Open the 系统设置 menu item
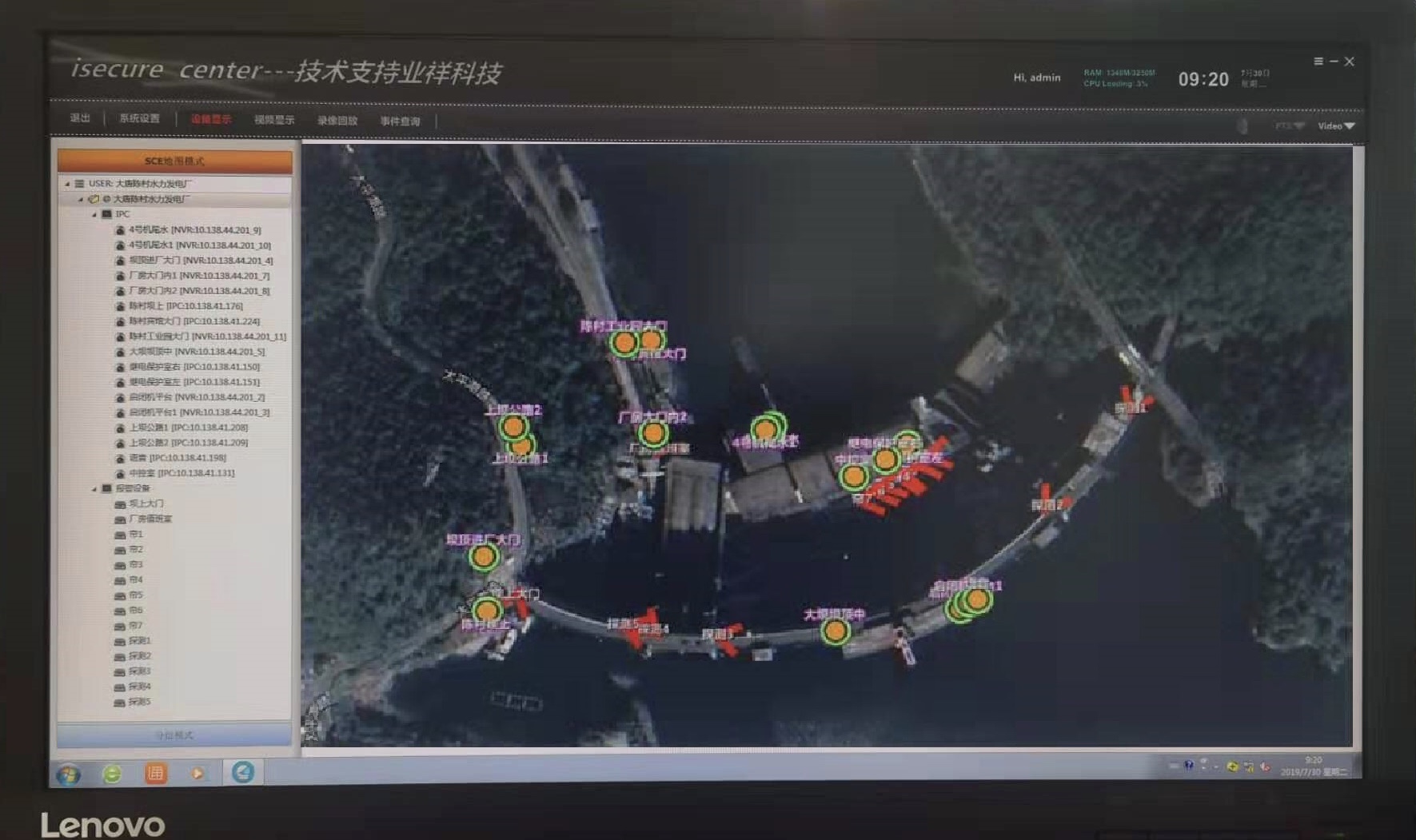This screenshot has width=1416, height=840. point(139,118)
